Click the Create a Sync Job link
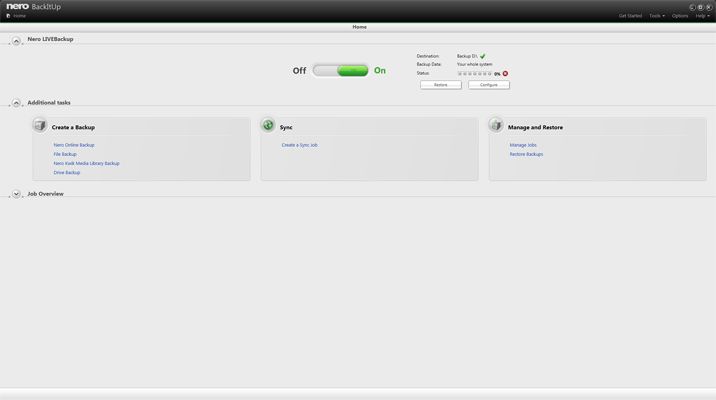The width and height of the screenshot is (716, 400). pos(300,145)
